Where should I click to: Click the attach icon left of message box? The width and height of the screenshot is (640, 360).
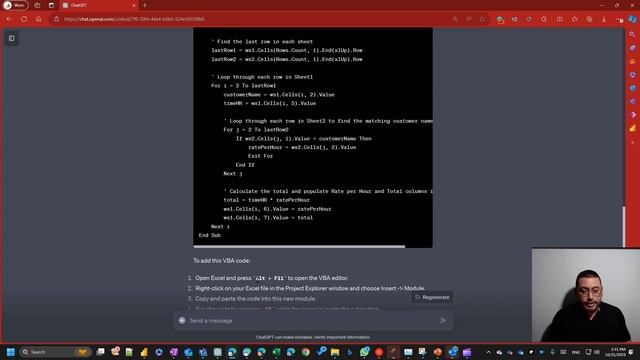coord(182,320)
